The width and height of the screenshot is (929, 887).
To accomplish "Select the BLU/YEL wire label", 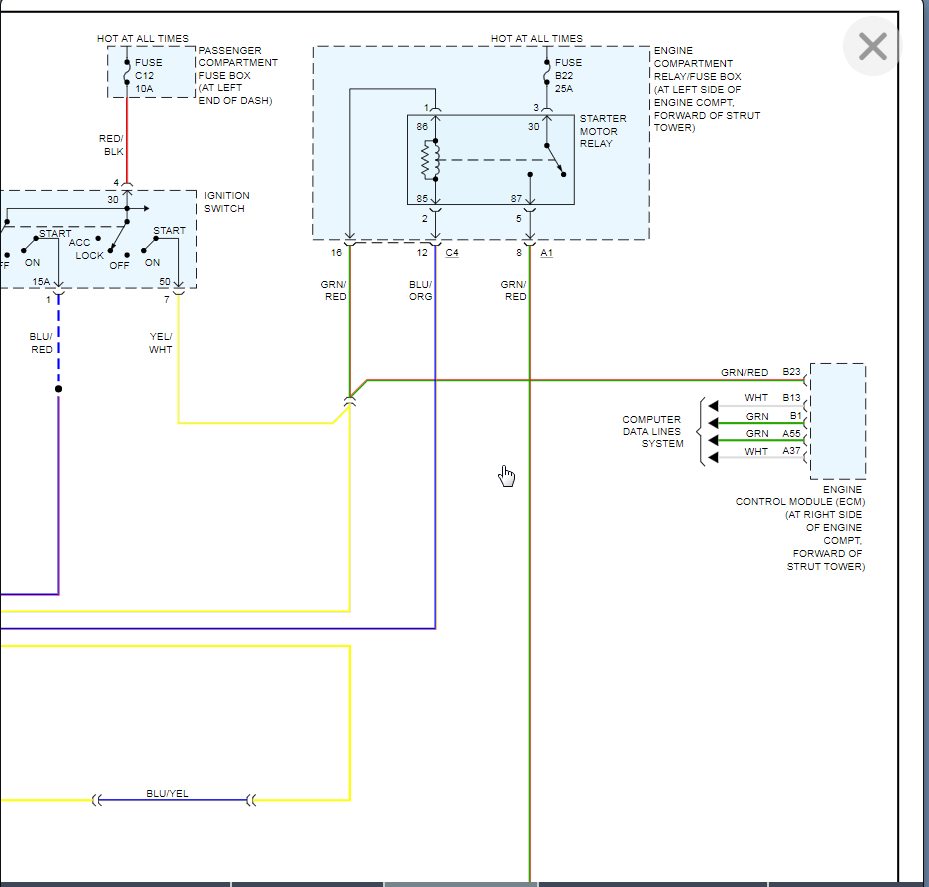I will click(x=167, y=793).
